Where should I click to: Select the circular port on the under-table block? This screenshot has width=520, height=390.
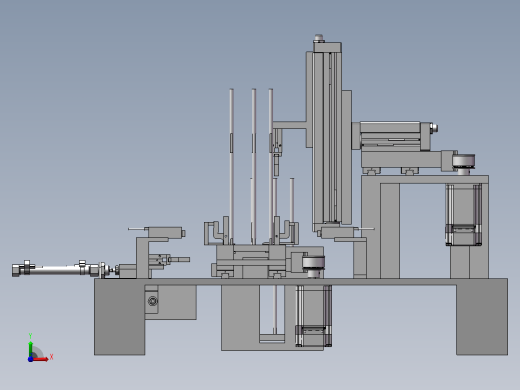tap(152, 301)
